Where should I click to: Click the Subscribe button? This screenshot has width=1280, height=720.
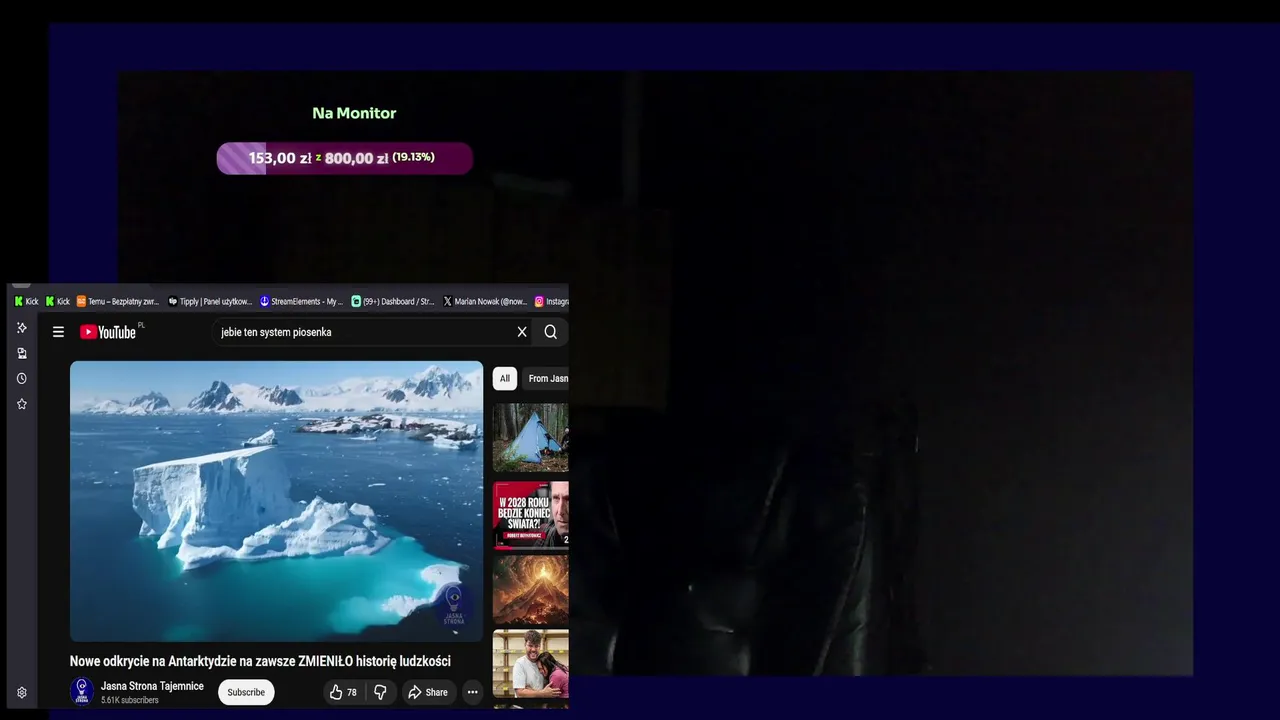(246, 692)
